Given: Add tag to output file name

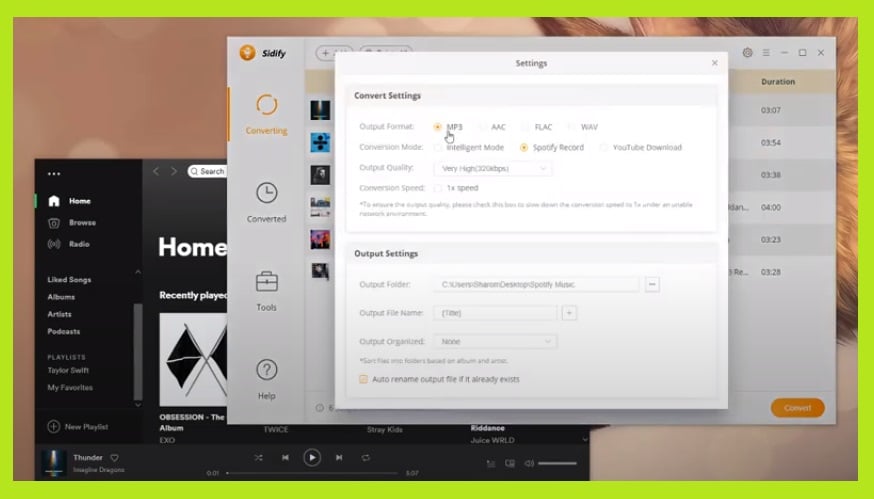Looking at the screenshot, I should (x=569, y=313).
